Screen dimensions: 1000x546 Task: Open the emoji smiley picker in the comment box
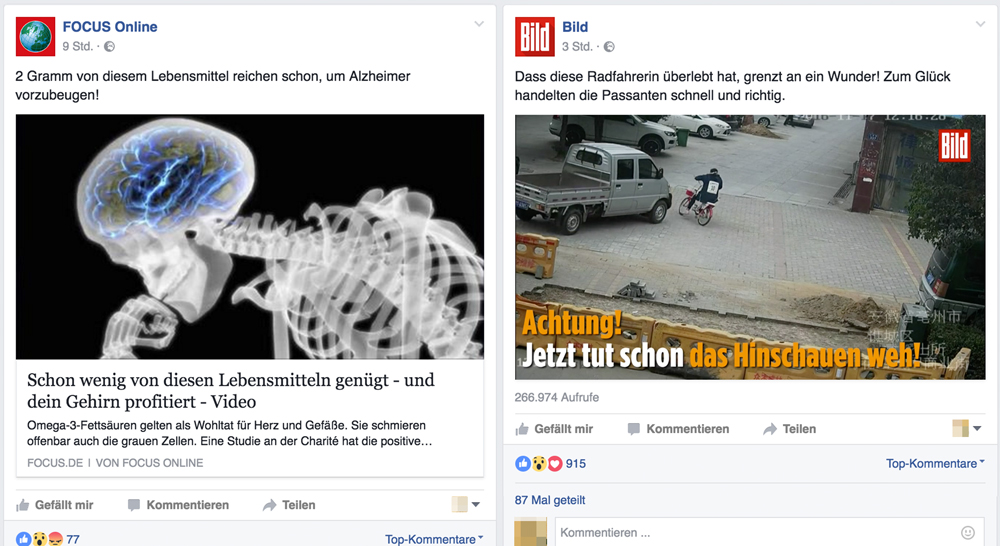(x=967, y=533)
